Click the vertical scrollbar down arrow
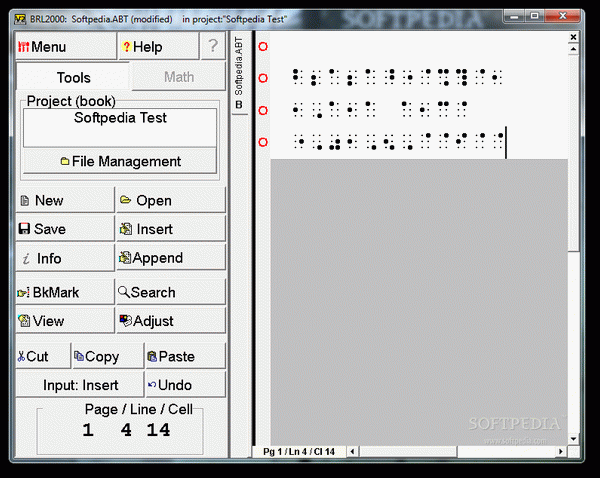This screenshot has height=478, width=600. 573,439
